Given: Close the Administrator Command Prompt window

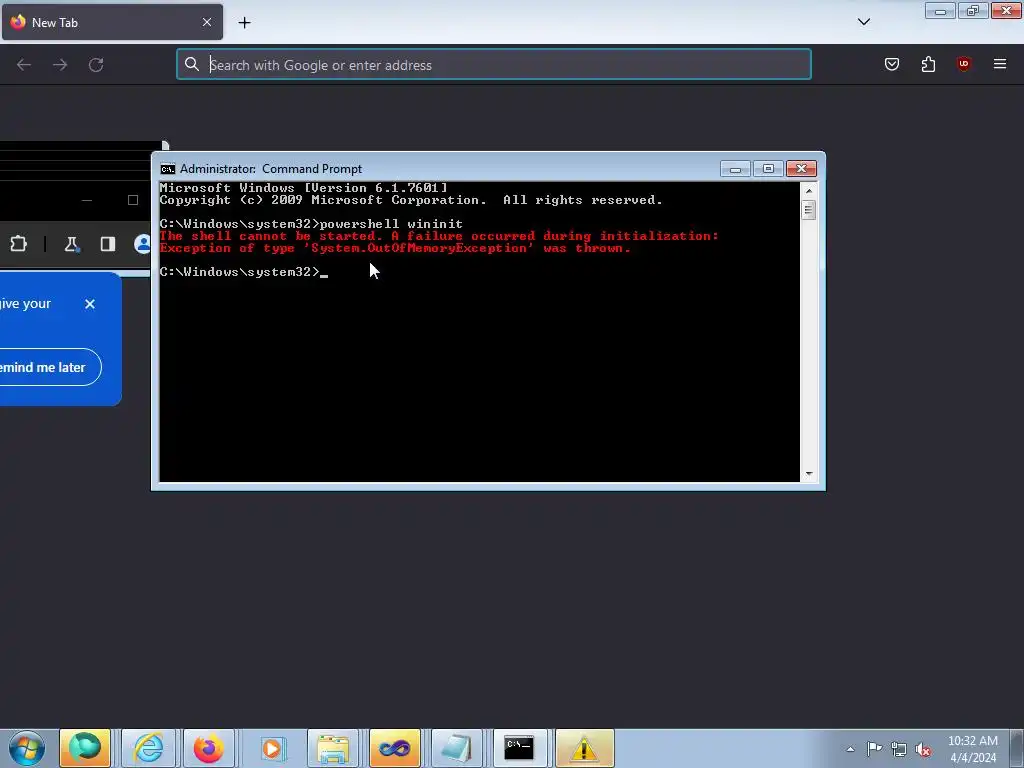Looking at the screenshot, I should [x=801, y=169].
